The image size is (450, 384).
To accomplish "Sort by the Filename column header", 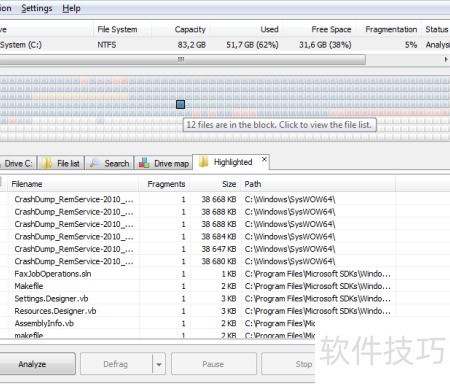I will point(27,184).
